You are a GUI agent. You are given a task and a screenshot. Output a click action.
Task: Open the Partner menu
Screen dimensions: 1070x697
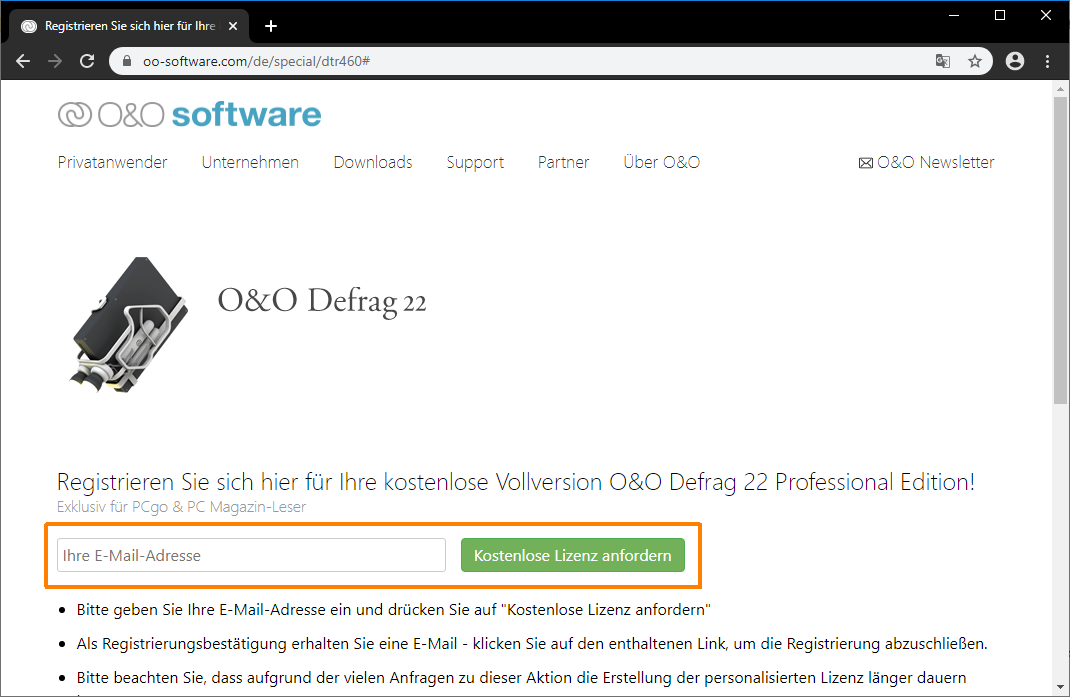[x=564, y=162]
